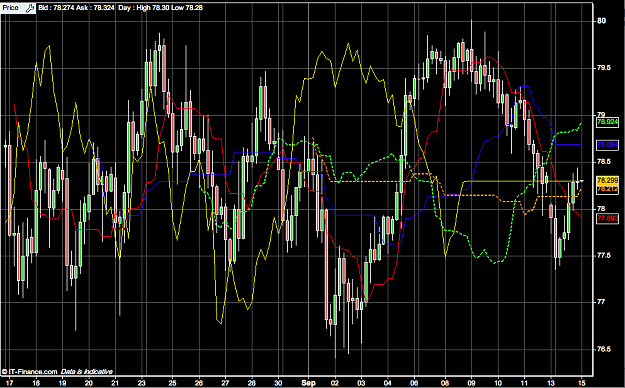Click date label 17 on time axis

[9, 383]
